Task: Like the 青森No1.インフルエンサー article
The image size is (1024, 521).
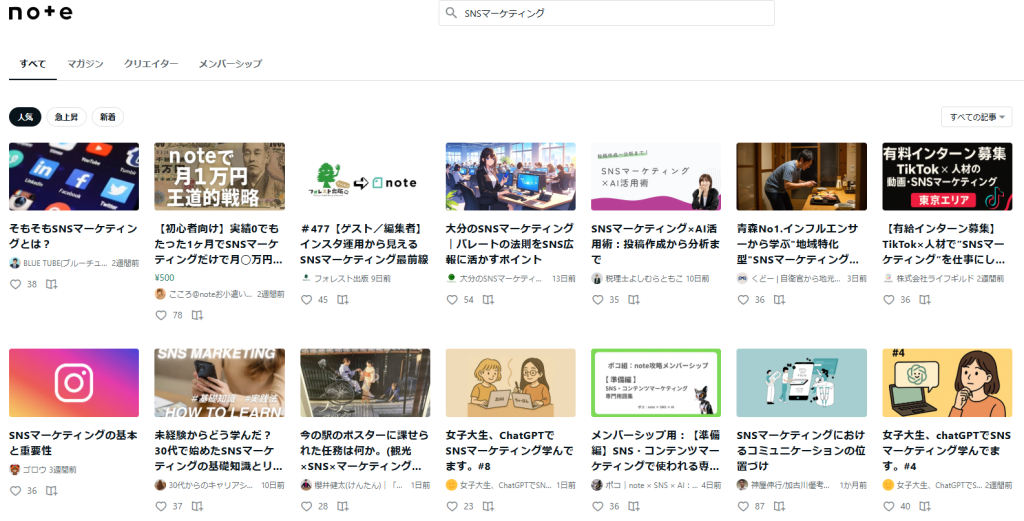Action: point(743,300)
